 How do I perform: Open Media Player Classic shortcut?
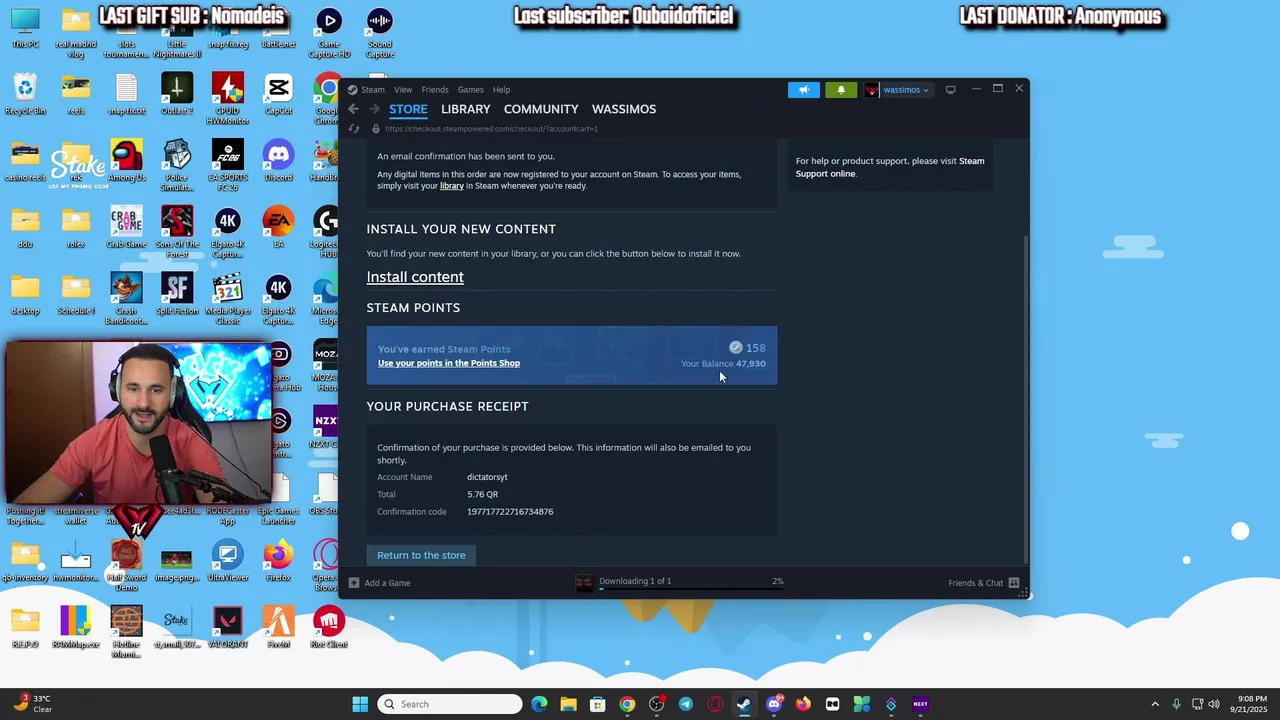click(228, 298)
